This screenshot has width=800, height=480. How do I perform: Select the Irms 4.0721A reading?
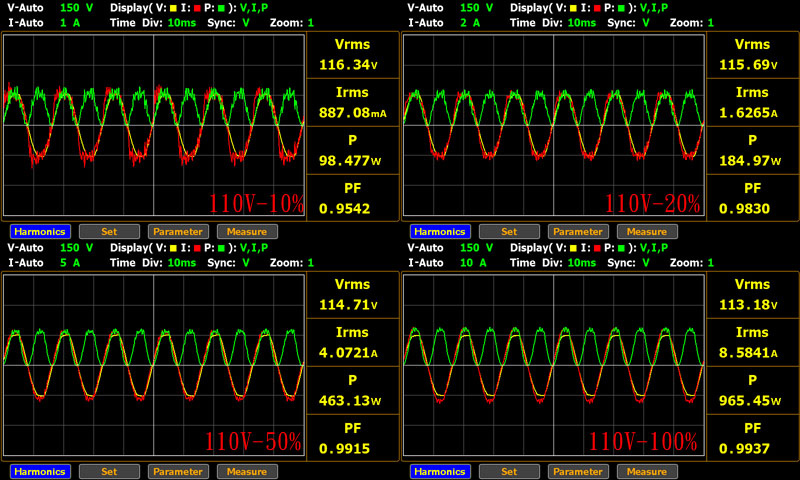(x=353, y=342)
